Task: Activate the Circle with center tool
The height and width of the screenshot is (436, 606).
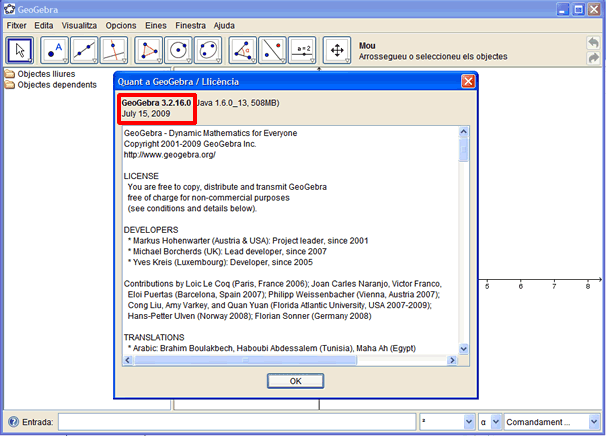Action: tap(179, 50)
